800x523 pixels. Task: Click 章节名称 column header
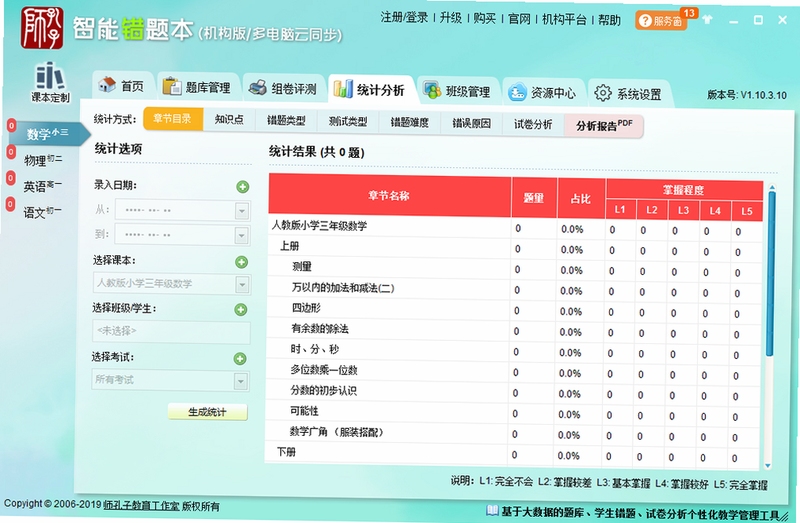(x=389, y=195)
